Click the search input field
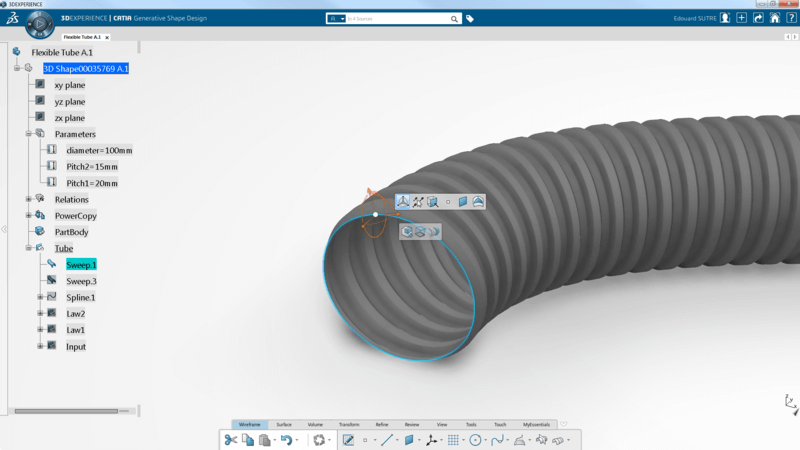Screen dimensions: 800x450 point(397,19)
